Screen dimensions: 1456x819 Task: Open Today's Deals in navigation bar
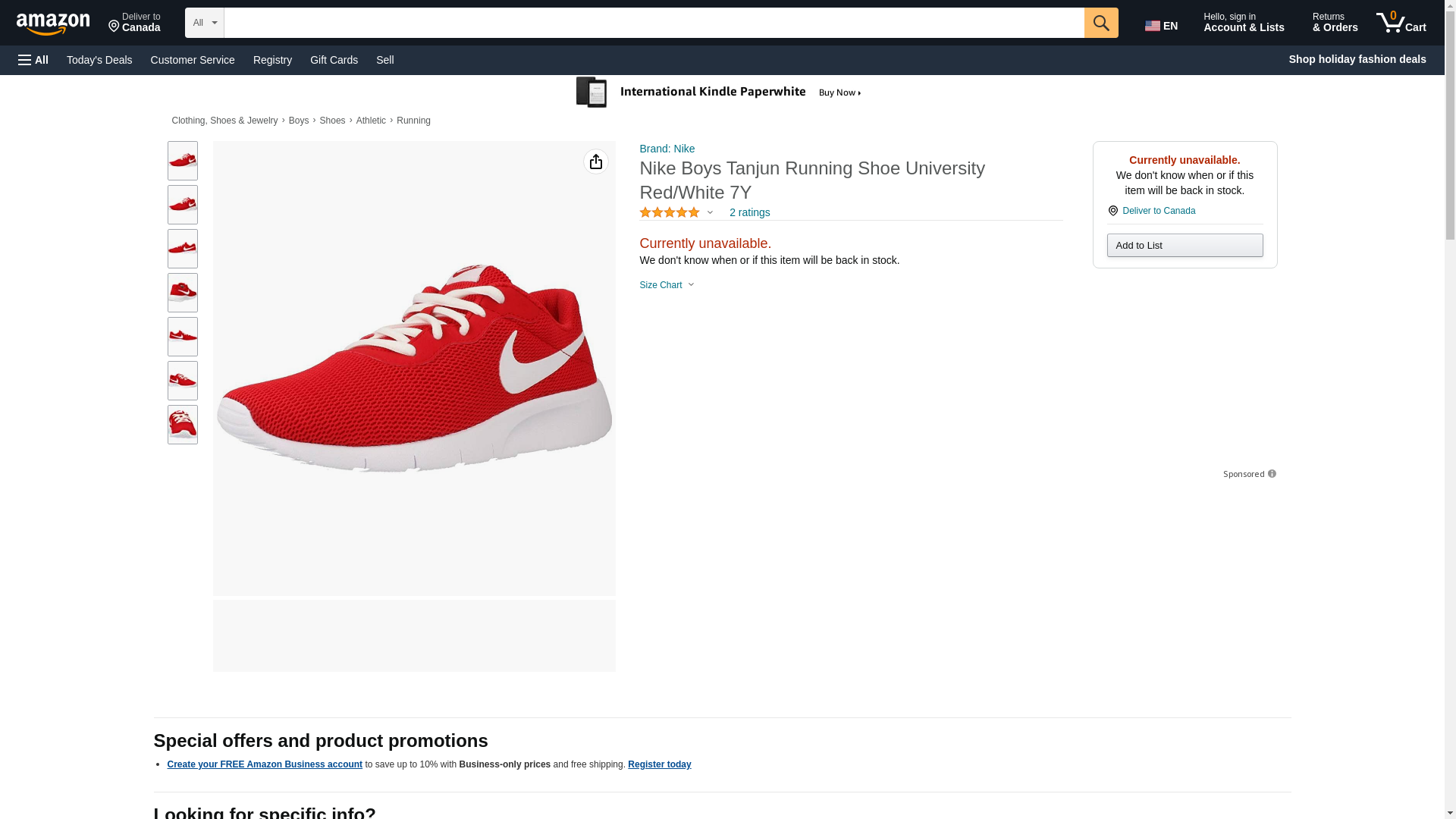(99, 60)
